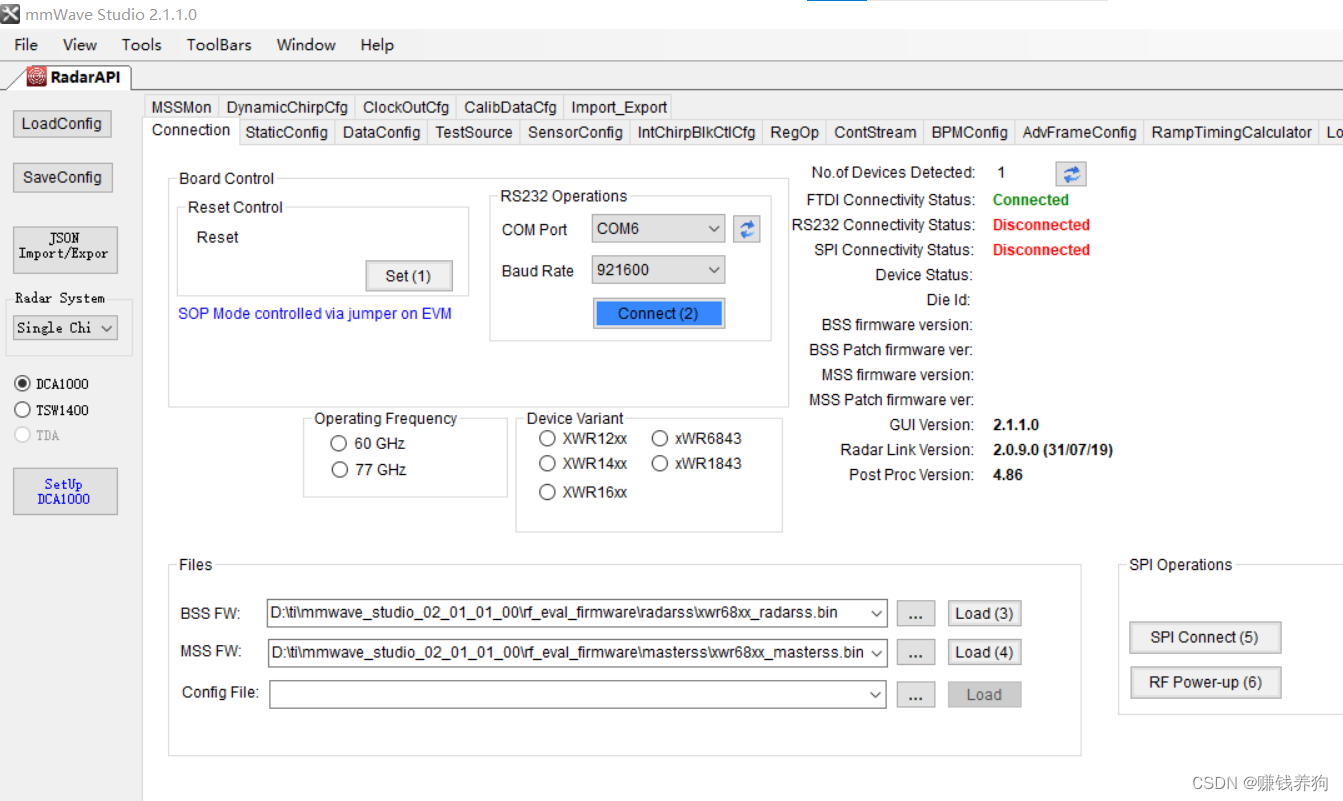Select the TSW1400 radio button
This screenshot has width=1343, height=801.
tap(22, 410)
